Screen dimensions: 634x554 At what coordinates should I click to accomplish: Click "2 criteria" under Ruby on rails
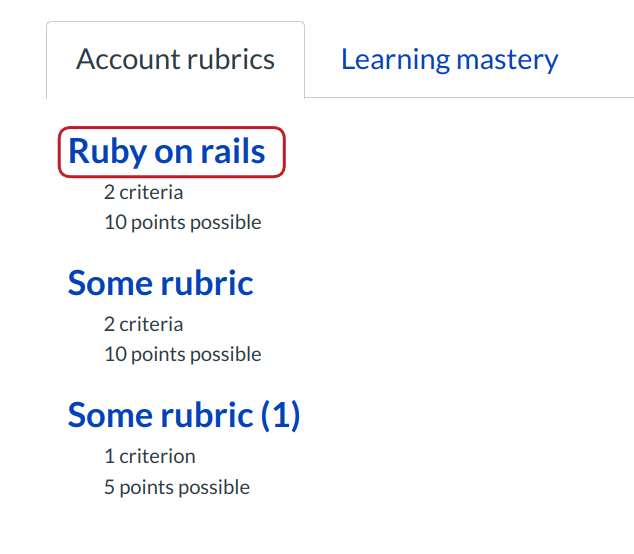143,192
